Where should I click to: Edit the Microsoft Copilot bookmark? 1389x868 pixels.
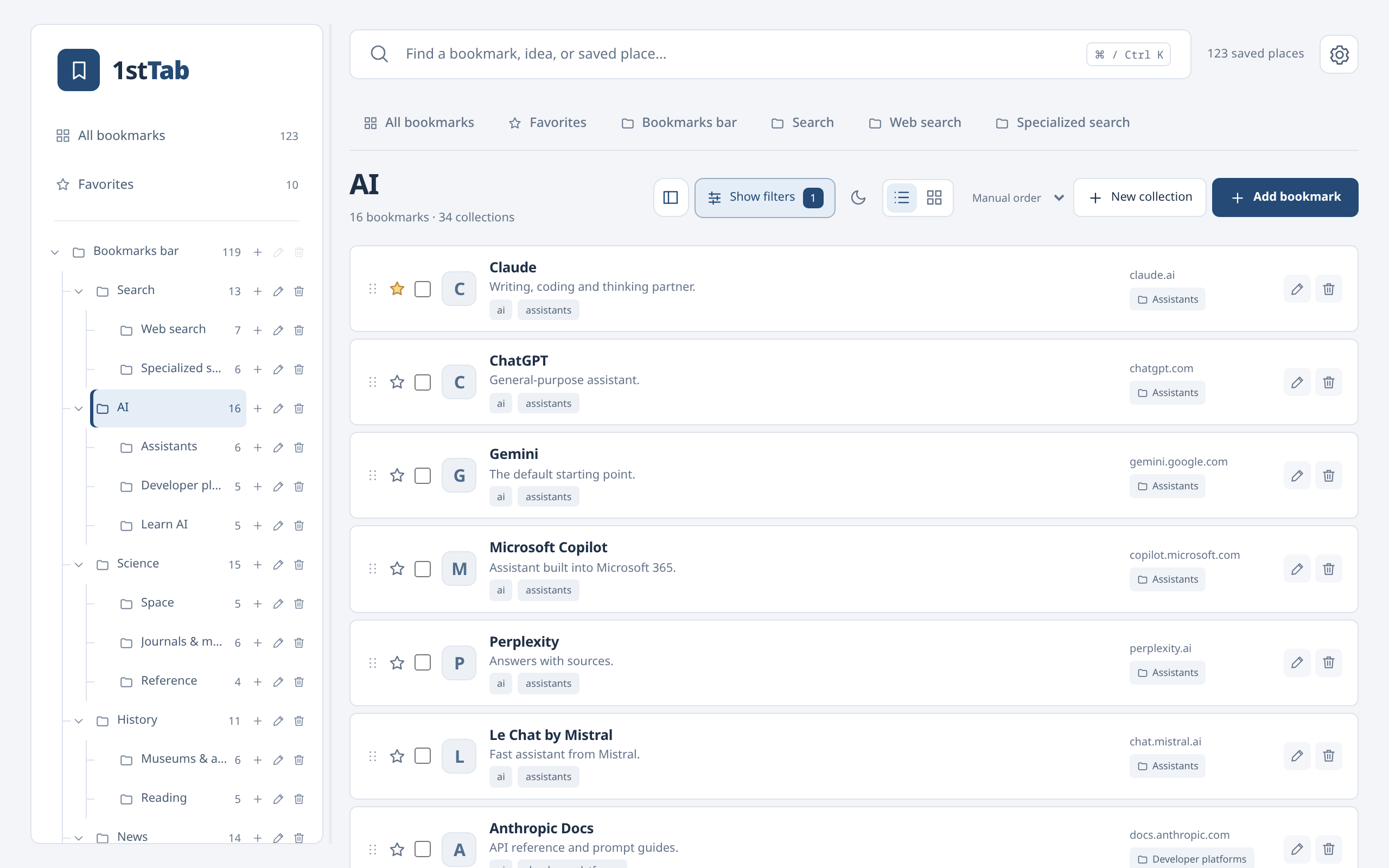tap(1297, 569)
